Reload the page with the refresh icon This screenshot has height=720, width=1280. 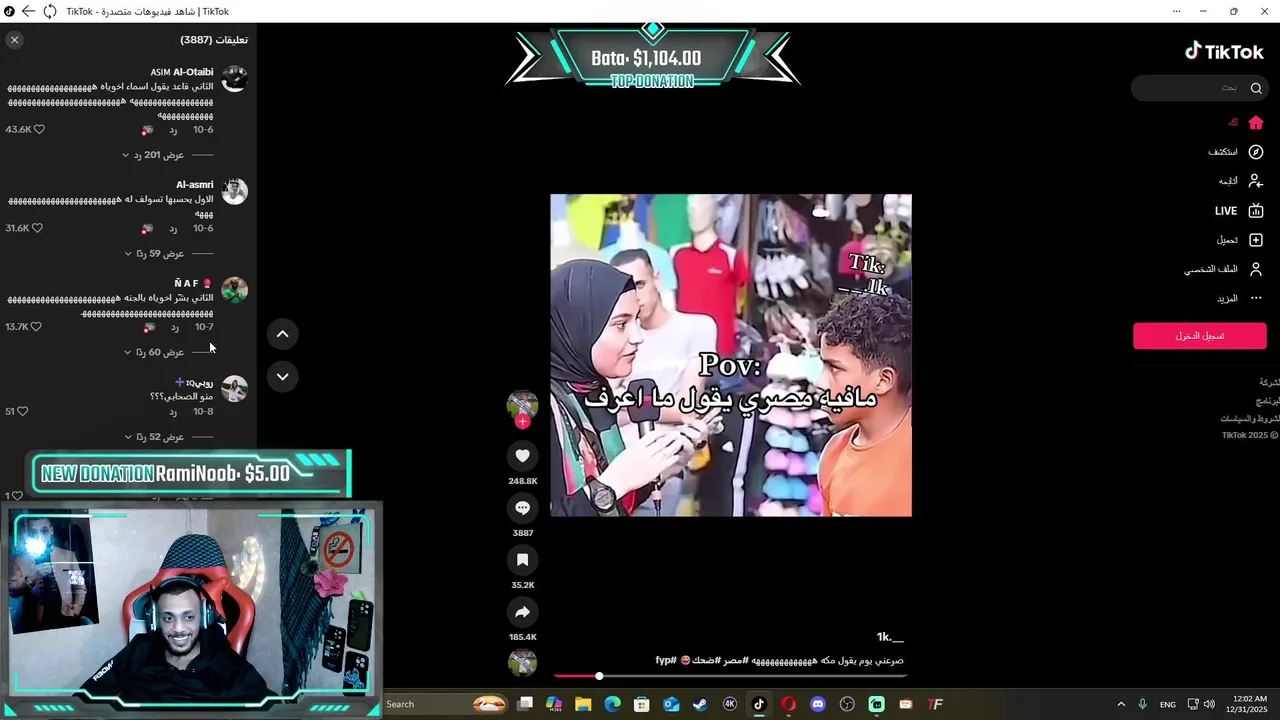click(x=49, y=12)
